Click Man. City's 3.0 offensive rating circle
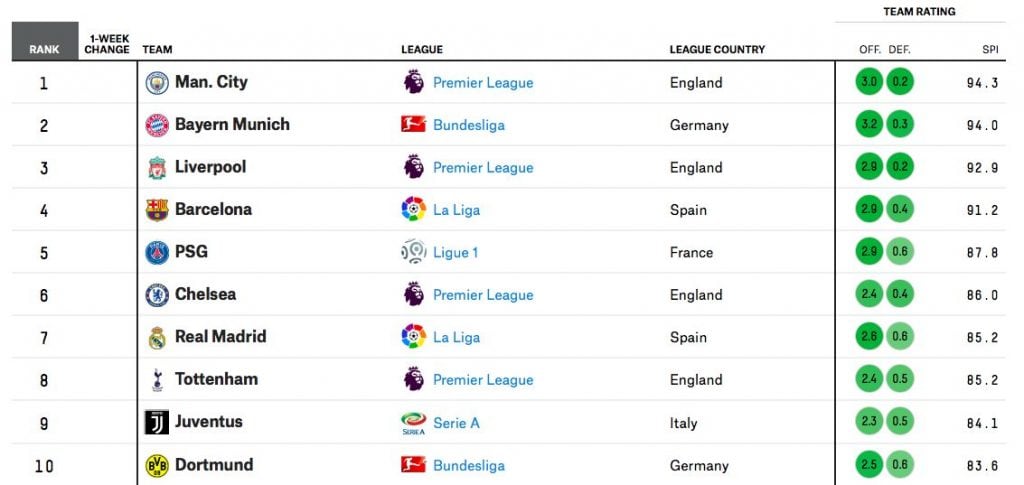The width and height of the screenshot is (1024, 485). (x=869, y=82)
